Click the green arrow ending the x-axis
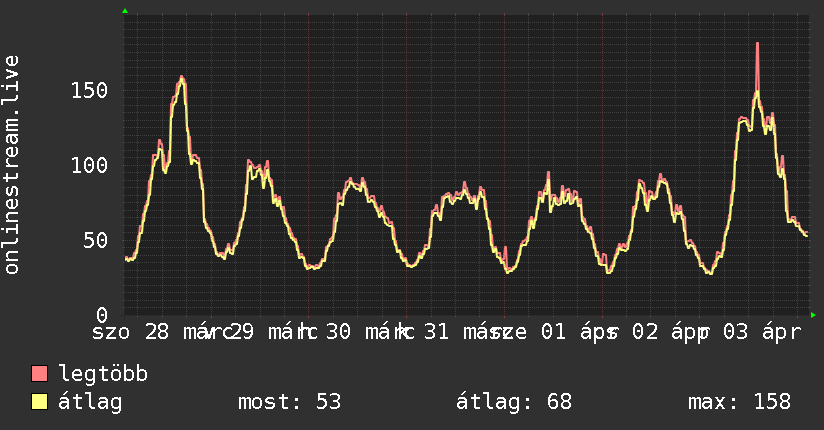This screenshot has height=430, width=824. tap(813, 315)
